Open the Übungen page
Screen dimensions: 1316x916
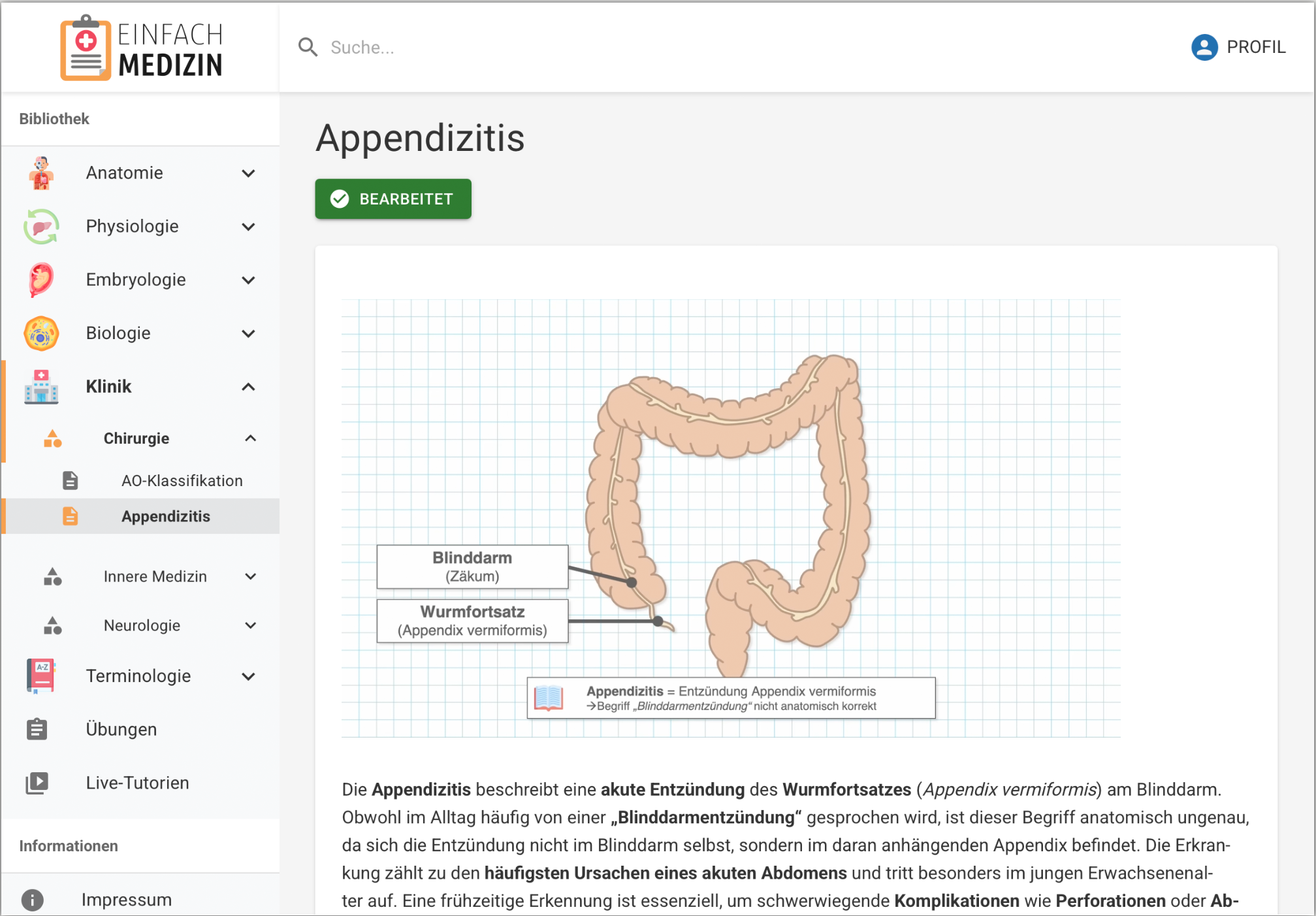point(121,729)
